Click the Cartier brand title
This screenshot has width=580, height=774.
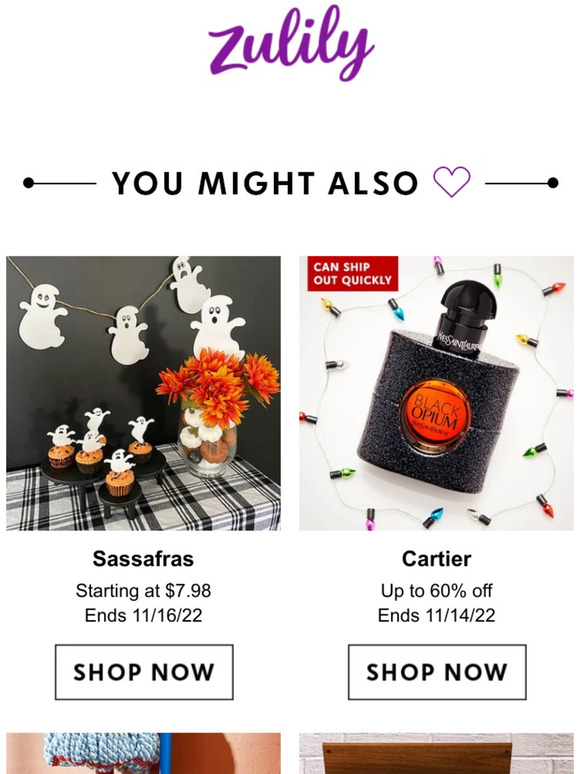pos(436,559)
